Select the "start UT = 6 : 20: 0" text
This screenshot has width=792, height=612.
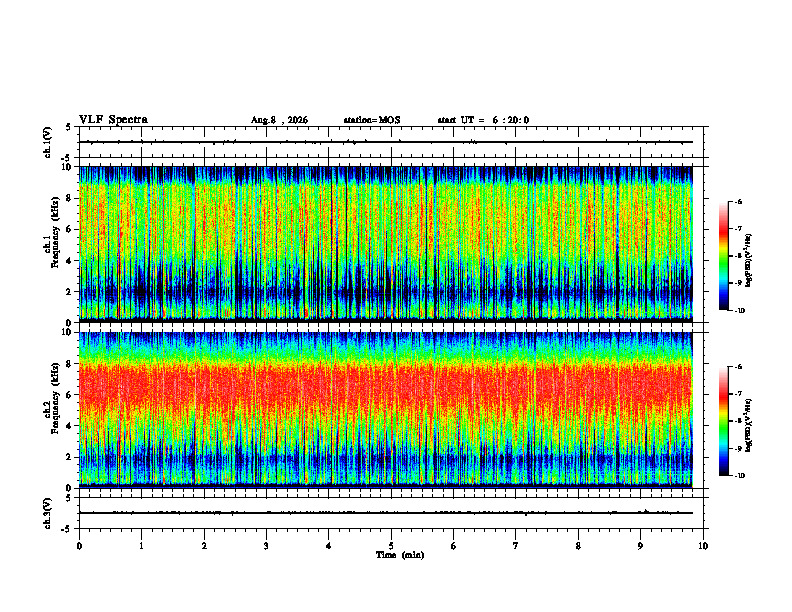[x=483, y=120]
